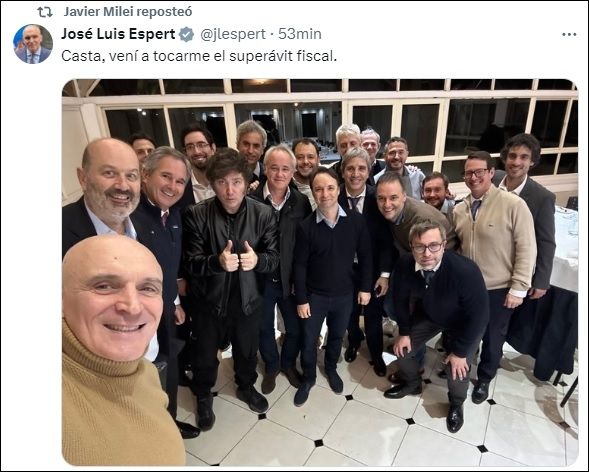This screenshot has width=589, height=472.
Task: Click the repost arrows icon above the tweet
Action: click(x=45, y=12)
